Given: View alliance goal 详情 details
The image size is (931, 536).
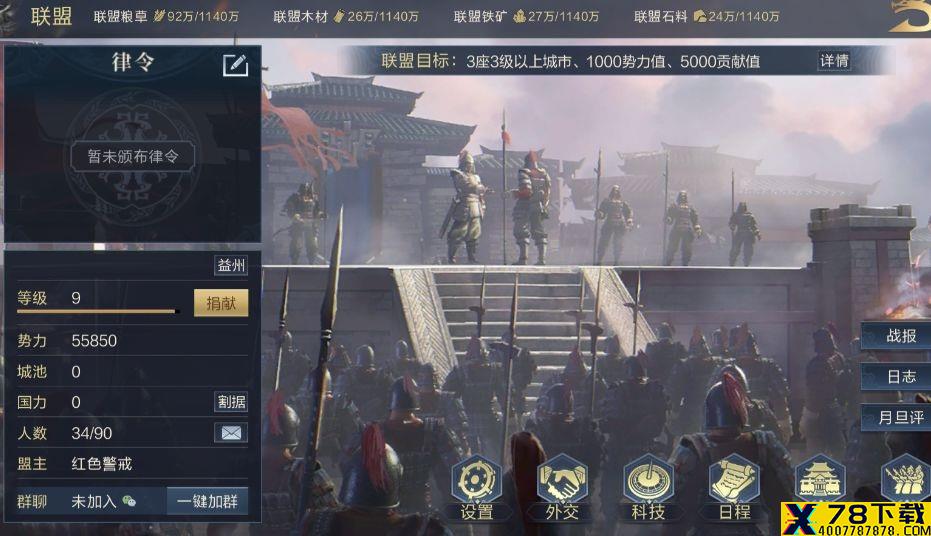Looking at the screenshot, I should pos(834,61).
